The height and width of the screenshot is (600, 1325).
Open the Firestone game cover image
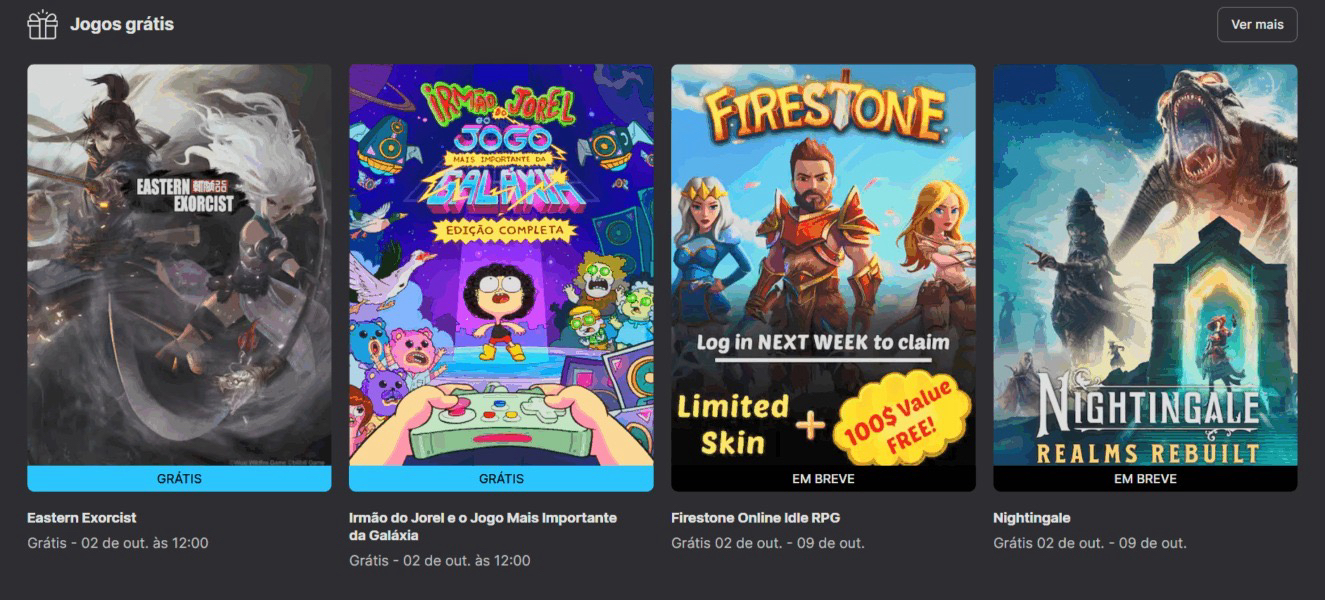click(823, 265)
